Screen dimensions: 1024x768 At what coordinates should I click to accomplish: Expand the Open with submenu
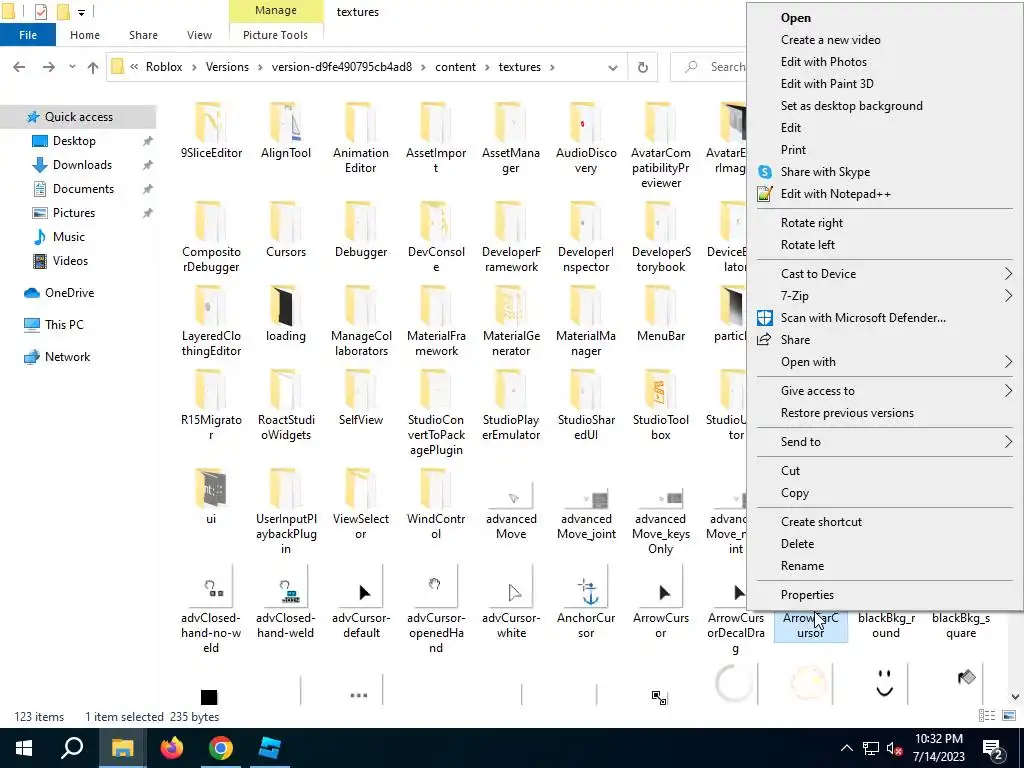884,362
